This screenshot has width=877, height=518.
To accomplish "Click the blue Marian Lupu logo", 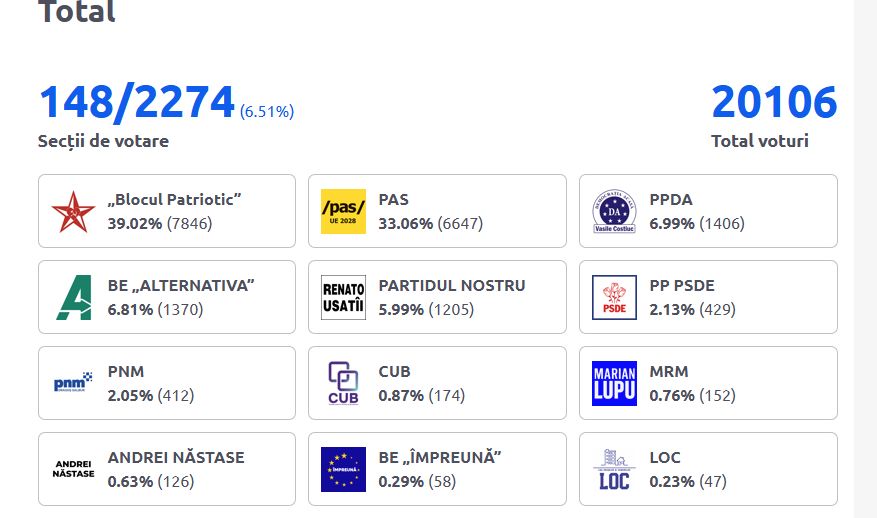I will pos(614,383).
